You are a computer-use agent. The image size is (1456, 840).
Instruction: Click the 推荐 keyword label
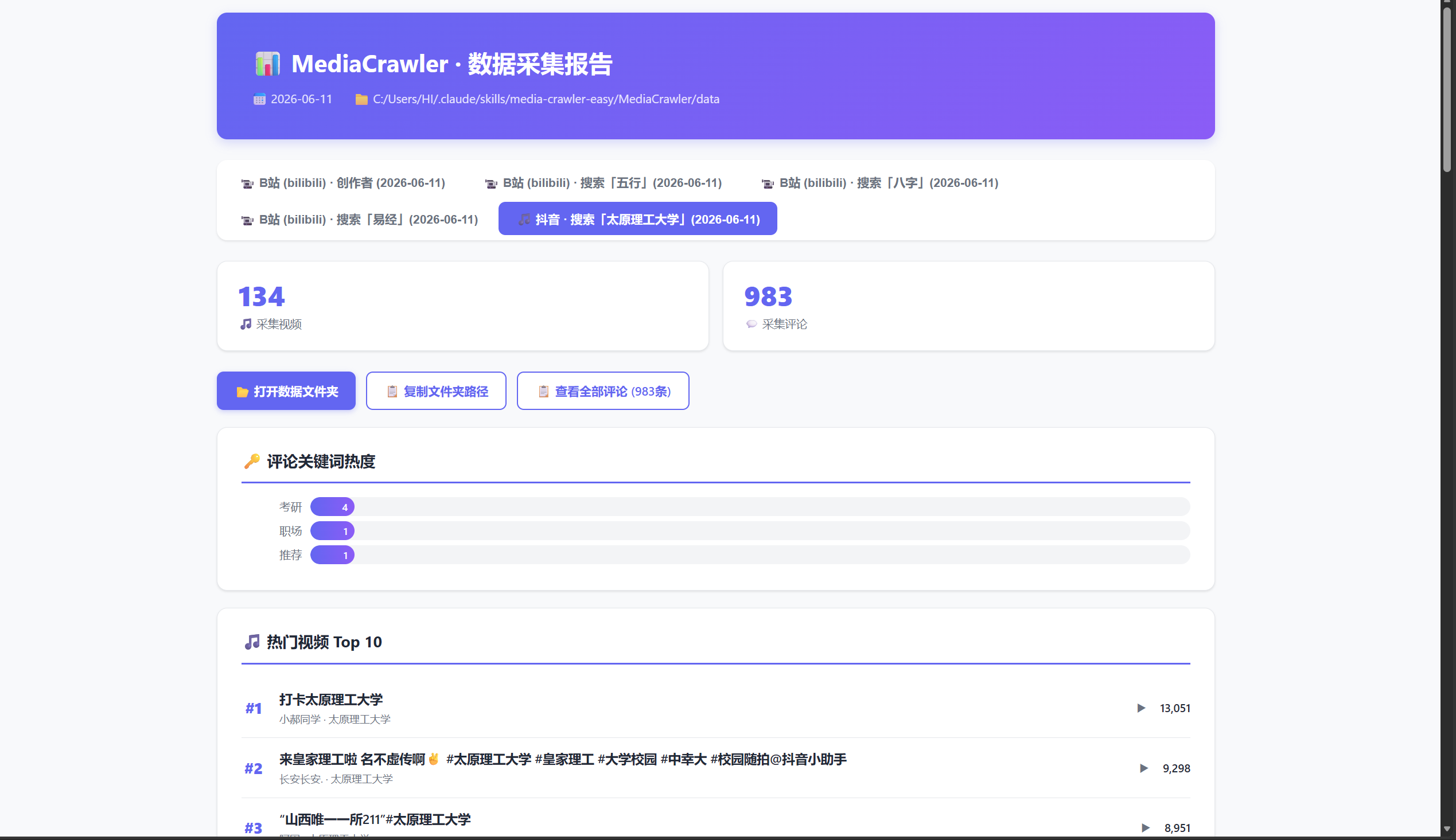[290, 556]
